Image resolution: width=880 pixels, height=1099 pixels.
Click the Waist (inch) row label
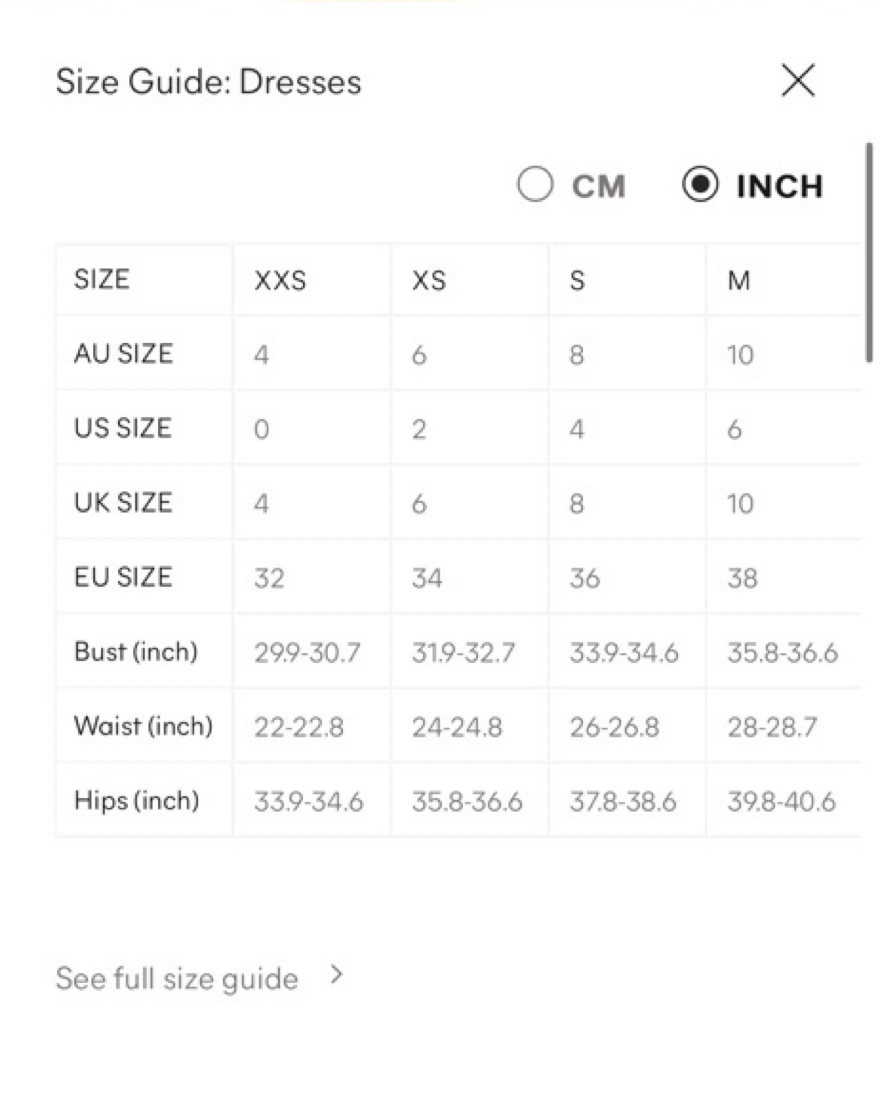[x=144, y=725]
